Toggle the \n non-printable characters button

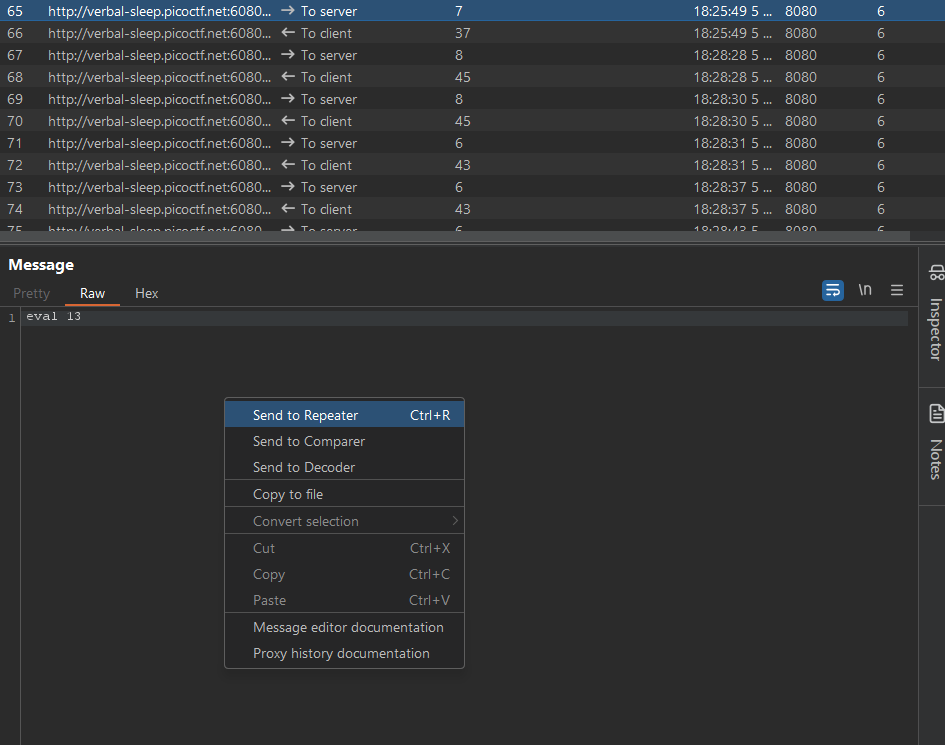(x=865, y=290)
